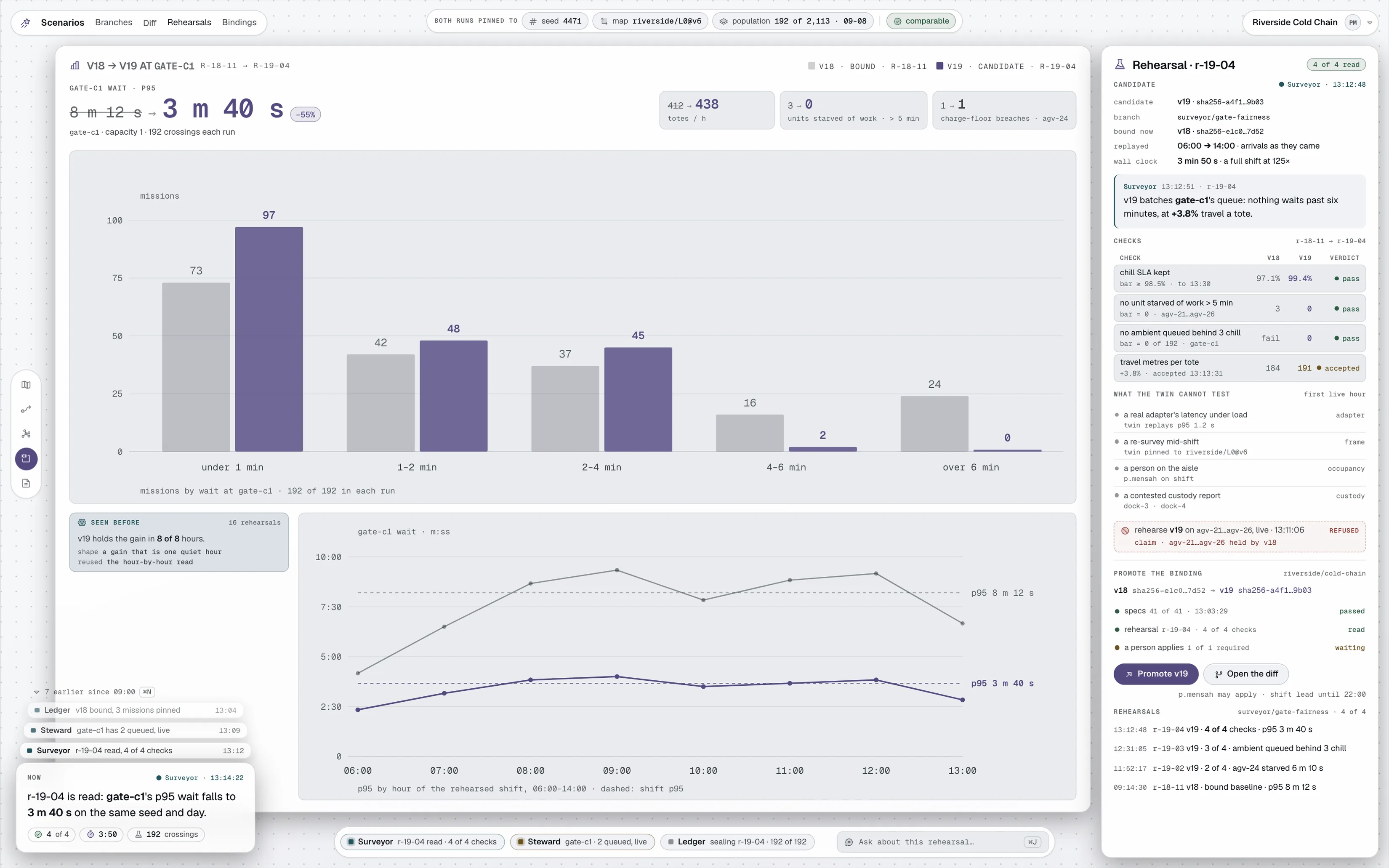Collapse the 7 earlier since 09:00 list
This screenshot has height=868, width=1389.
tap(37, 692)
